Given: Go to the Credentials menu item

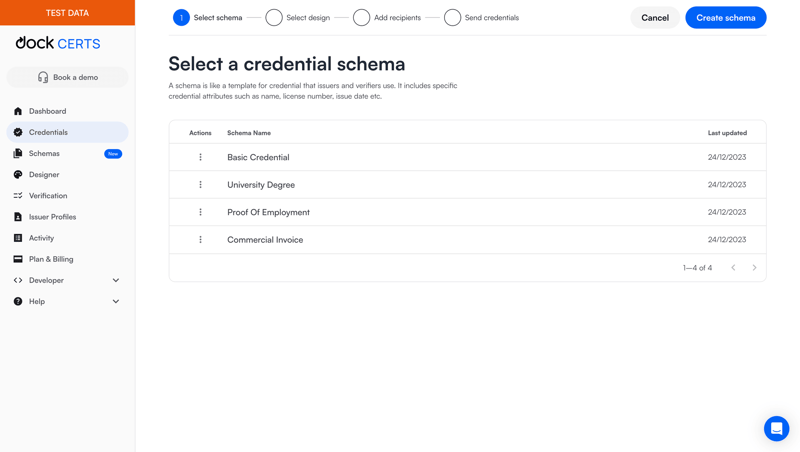Looking at the screenshot, I should [48, 132].
